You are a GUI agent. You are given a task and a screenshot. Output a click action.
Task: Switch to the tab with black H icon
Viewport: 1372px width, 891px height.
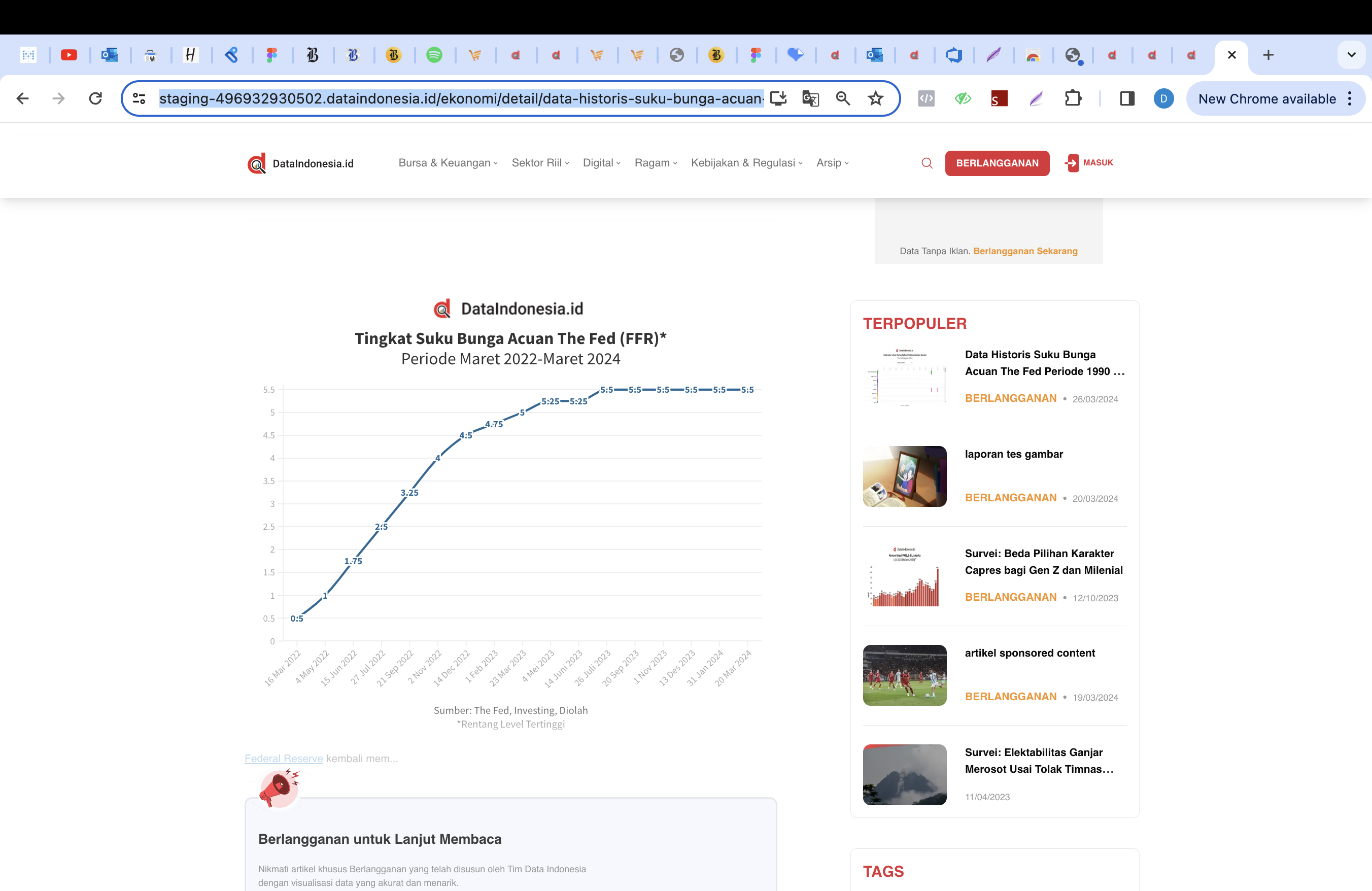click(190, 55)
